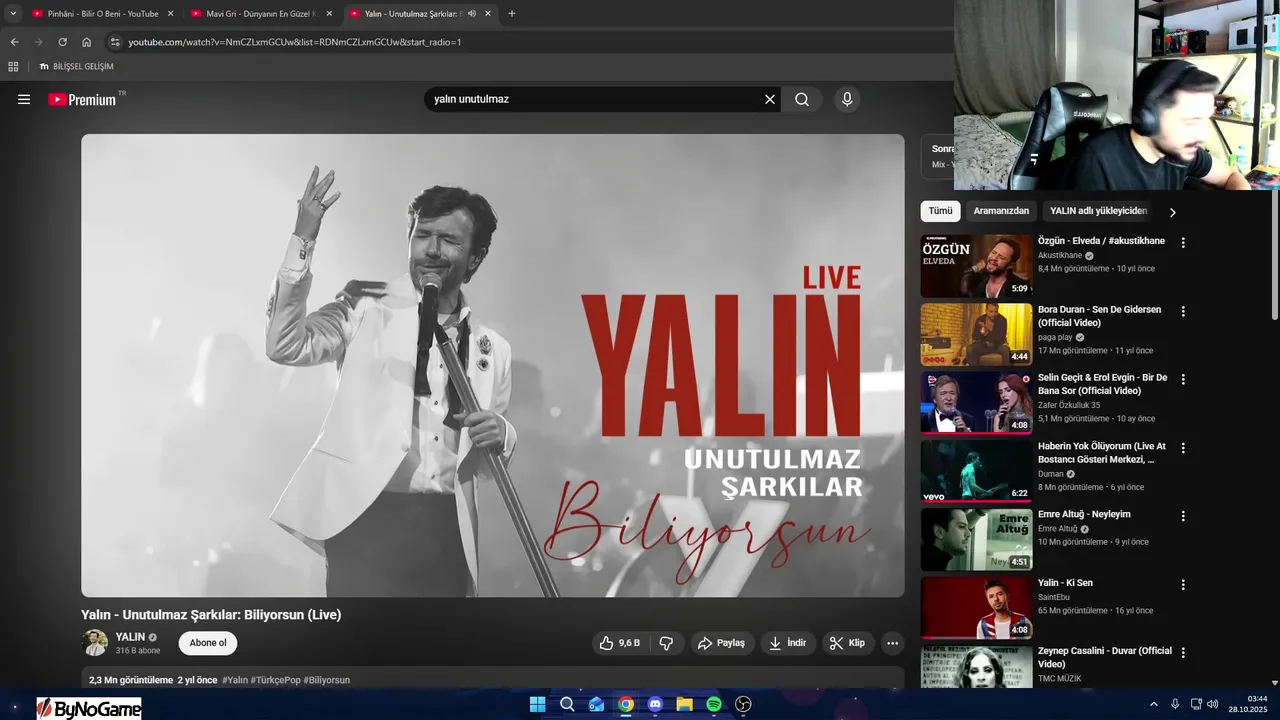
Task: Open Chrome apps grid in bookmarks bar
Action: coord(13,67)
